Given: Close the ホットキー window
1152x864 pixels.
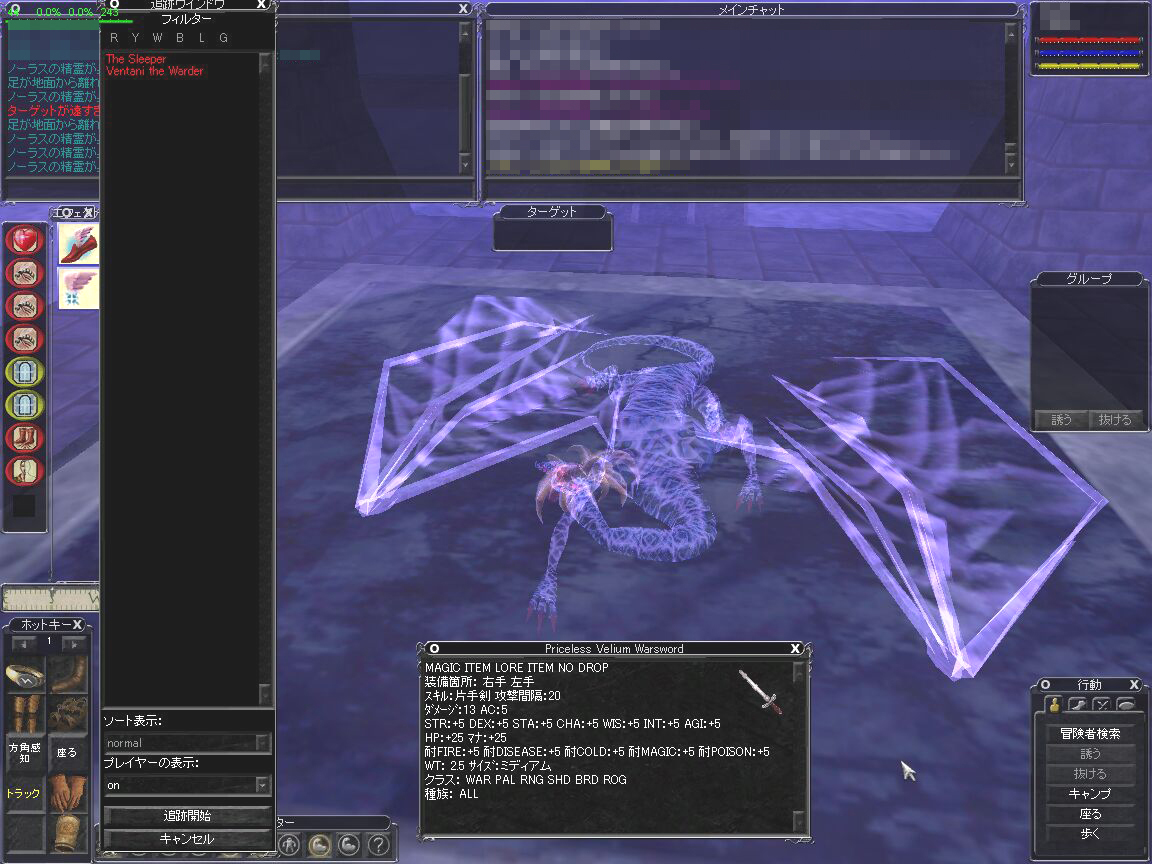Looking at the screenshot, I should click(x=77, y=624).
